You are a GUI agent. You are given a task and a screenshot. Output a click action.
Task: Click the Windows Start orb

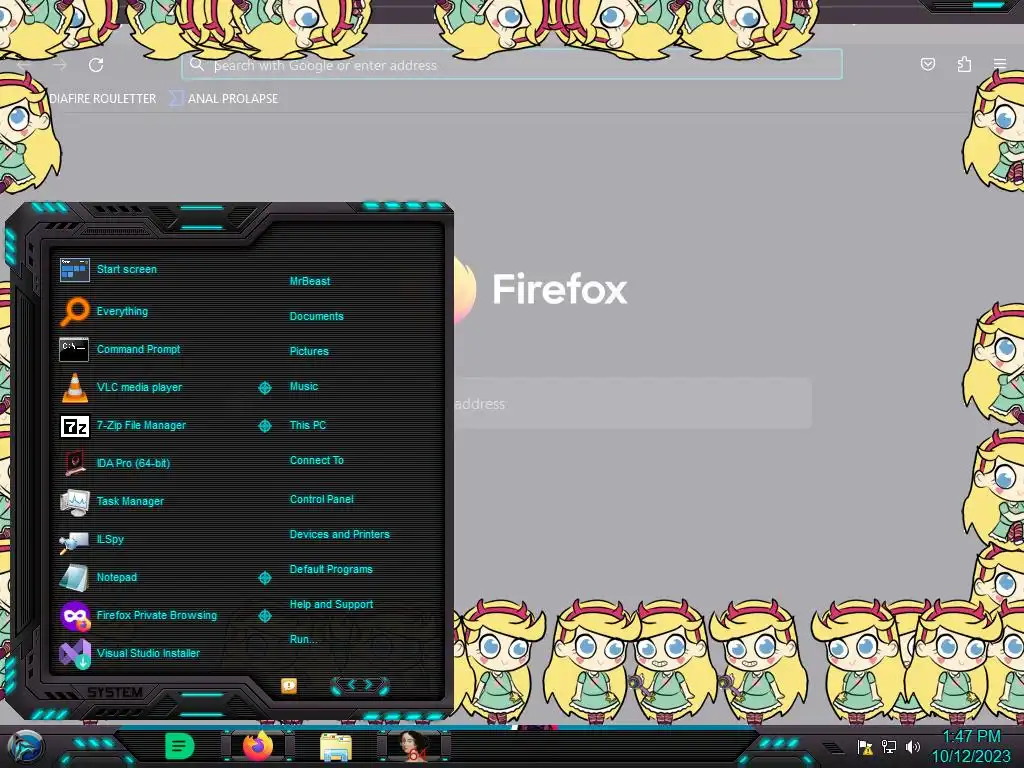point(25,747)
